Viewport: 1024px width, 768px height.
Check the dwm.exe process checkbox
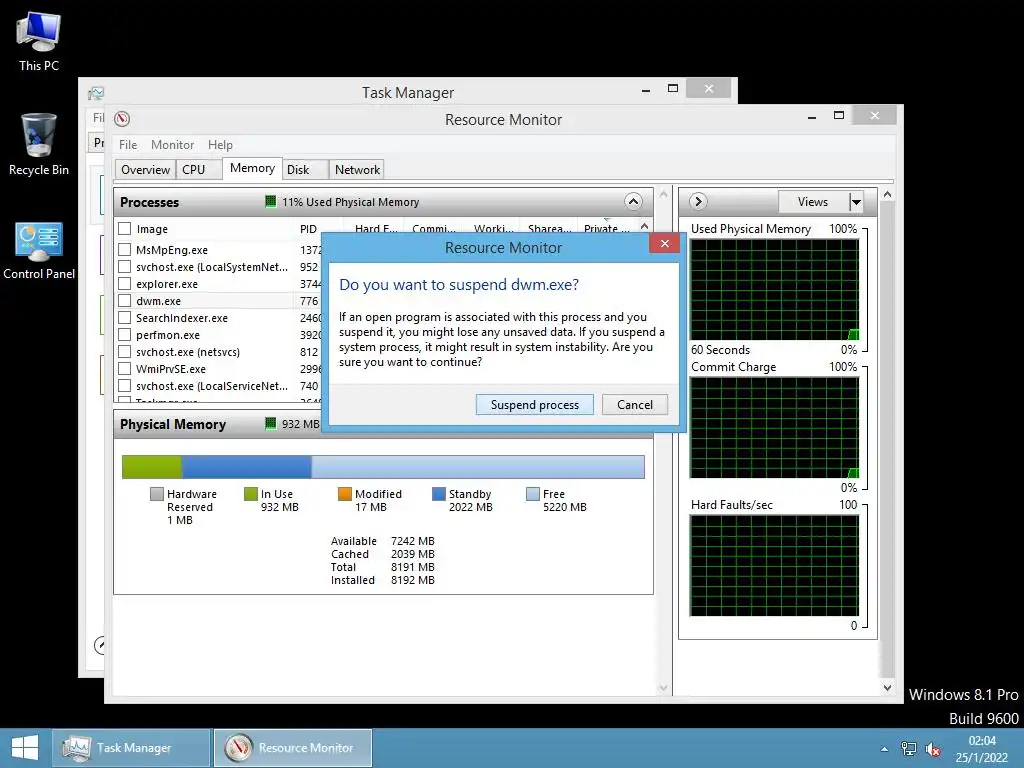[x=125, y=300]
